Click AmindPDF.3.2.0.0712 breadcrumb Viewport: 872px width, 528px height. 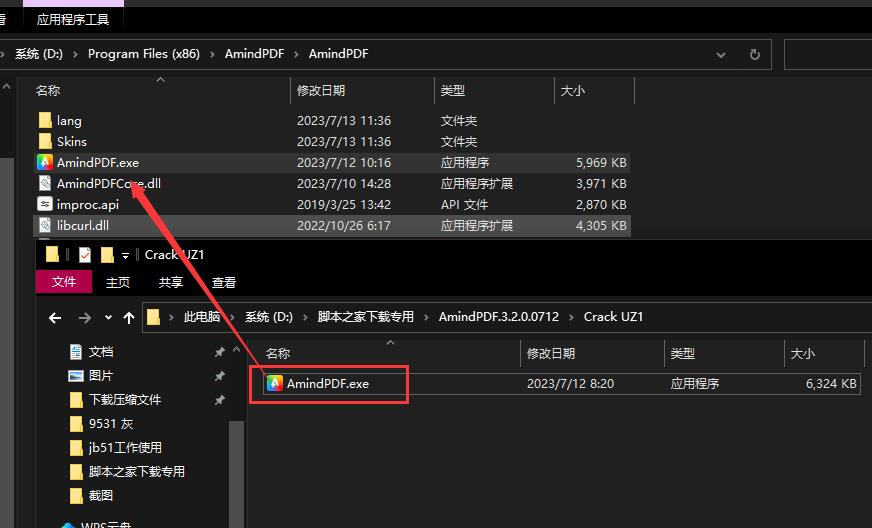(499, 317)
